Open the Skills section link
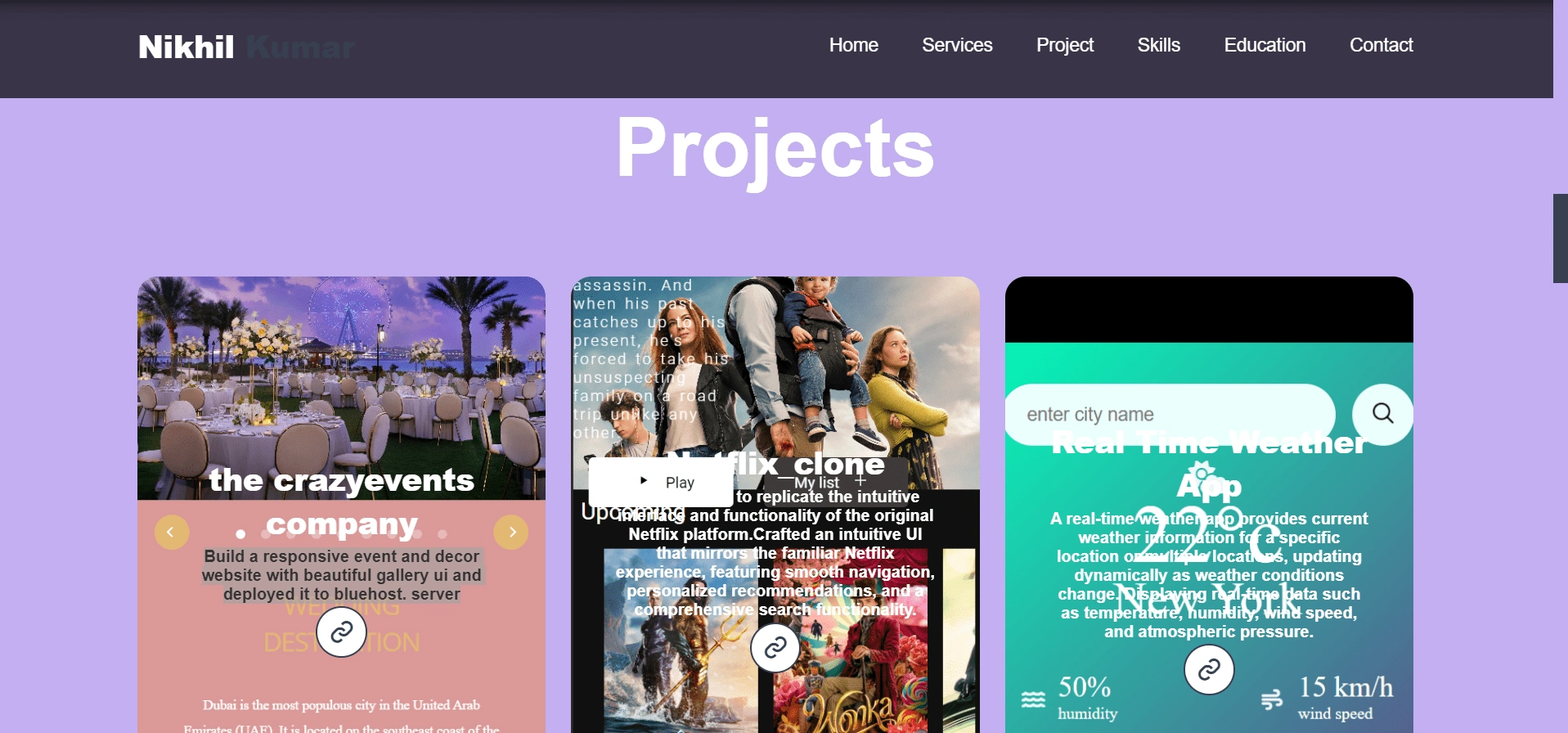 pos(1158,45)
